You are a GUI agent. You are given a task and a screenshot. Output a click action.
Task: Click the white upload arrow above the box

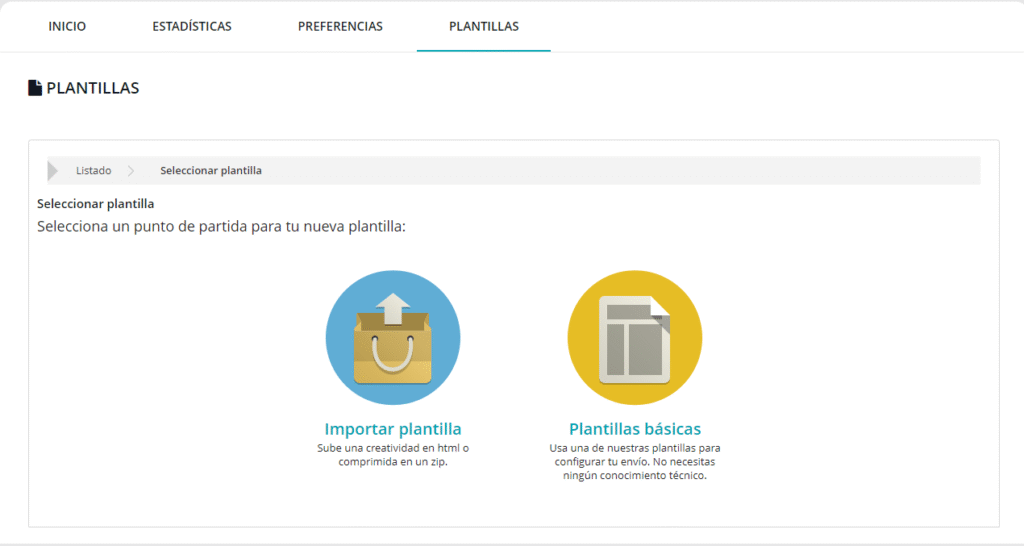point(393,307)
